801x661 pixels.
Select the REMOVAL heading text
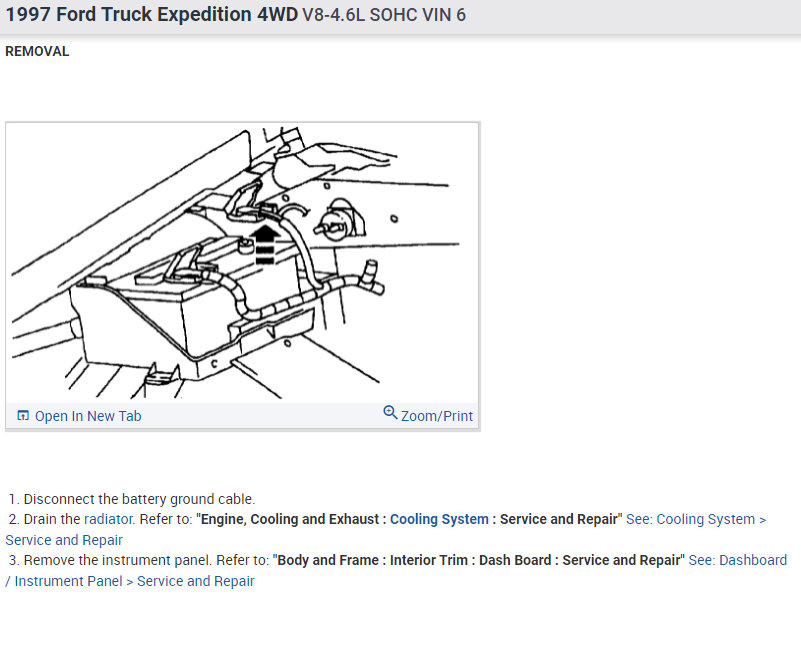tap(37, 51)
